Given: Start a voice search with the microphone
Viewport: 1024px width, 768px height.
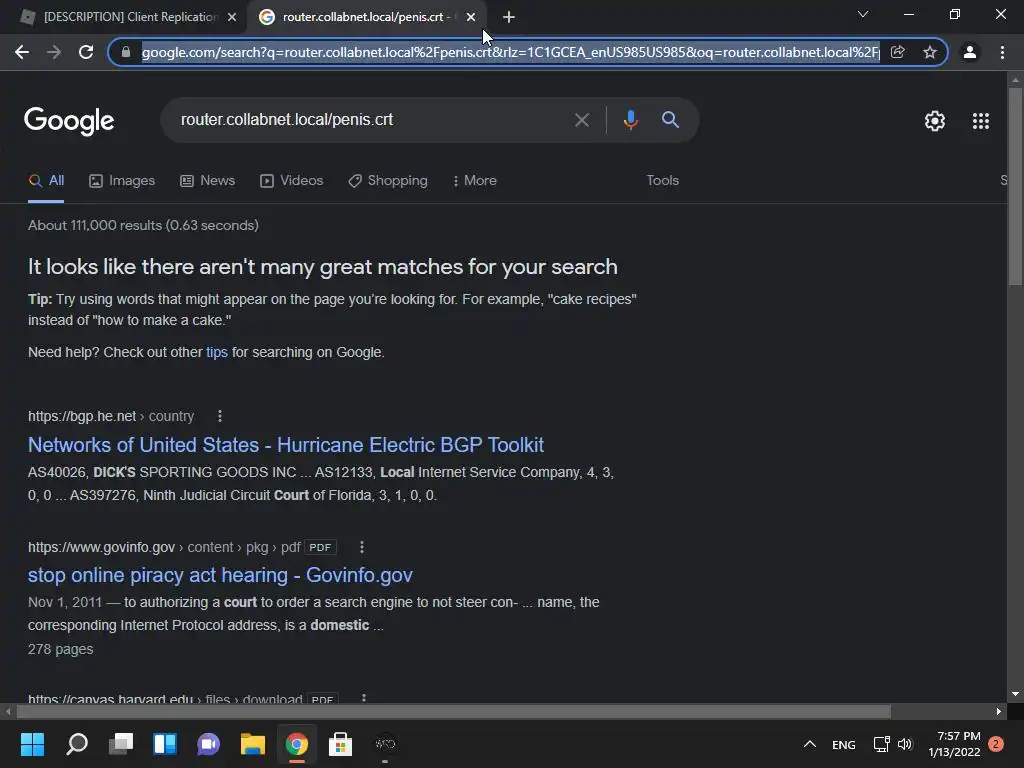Looking at the screenshot, I should tap(630, 120).
